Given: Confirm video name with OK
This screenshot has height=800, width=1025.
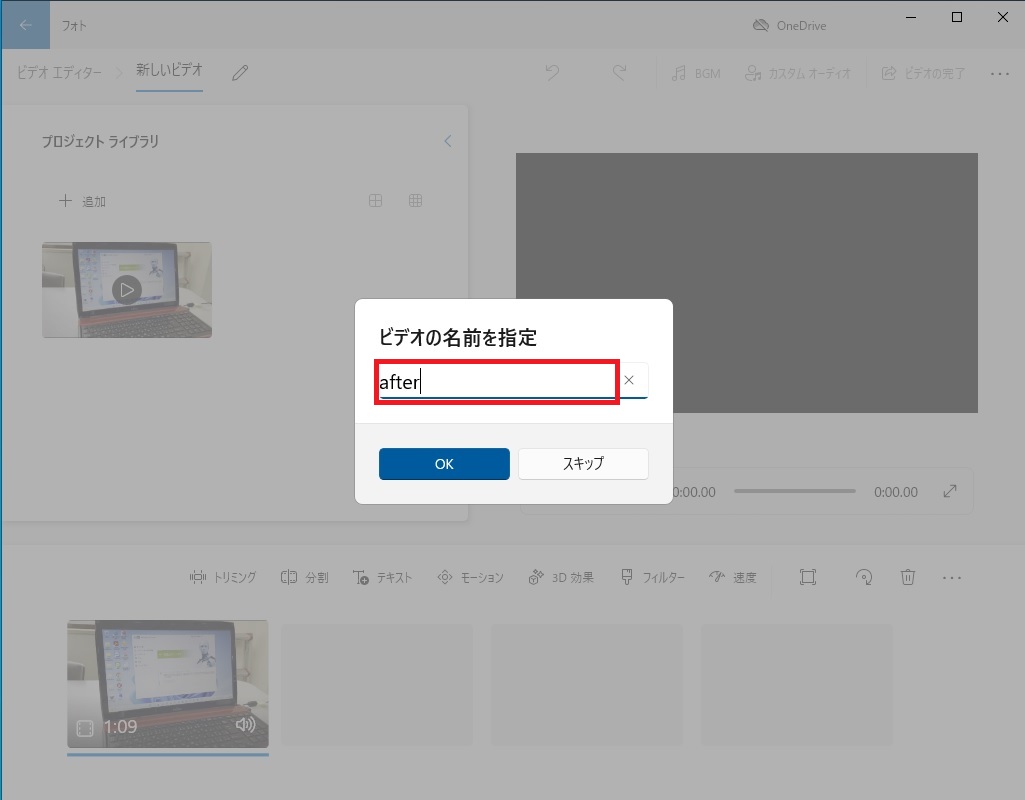Looking at the screenshot, I should [444, 464].
